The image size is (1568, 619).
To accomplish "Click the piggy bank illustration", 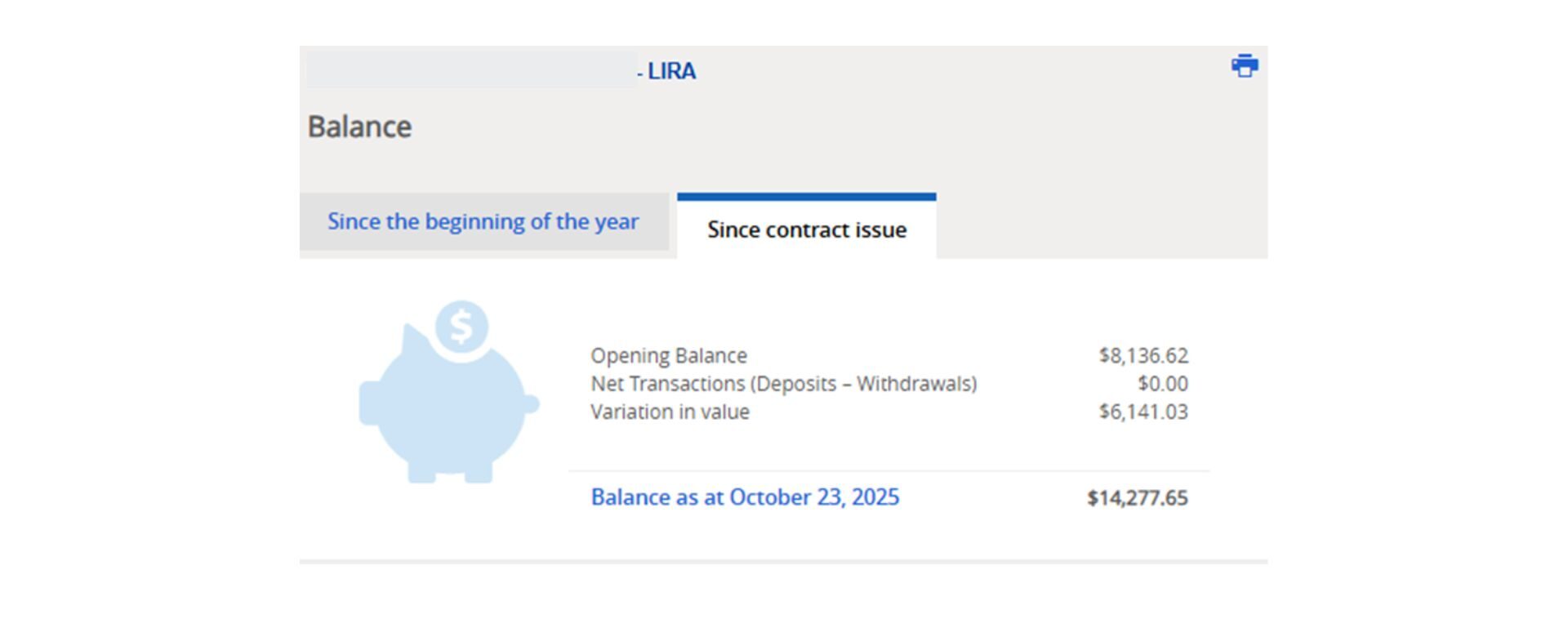I will (449, 408).
